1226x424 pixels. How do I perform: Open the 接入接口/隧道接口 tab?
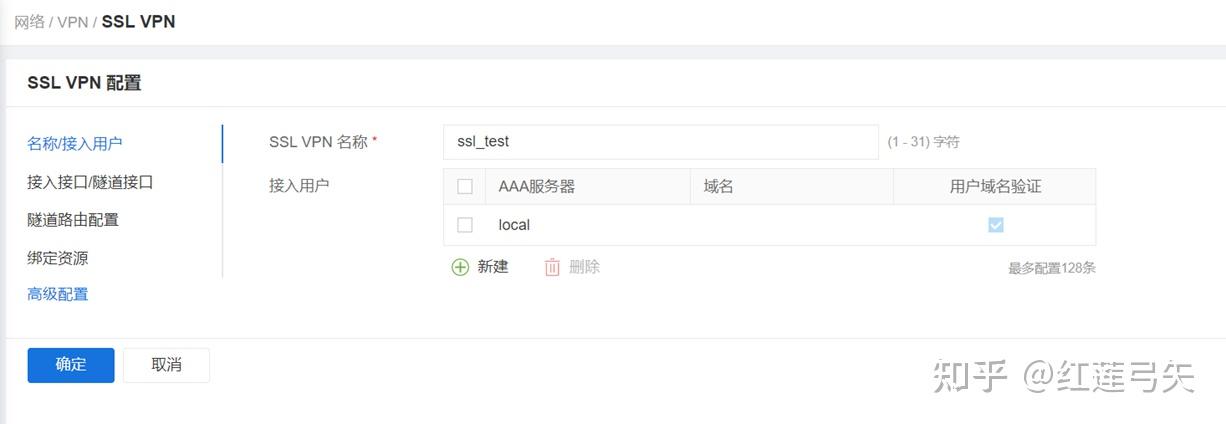90,182
